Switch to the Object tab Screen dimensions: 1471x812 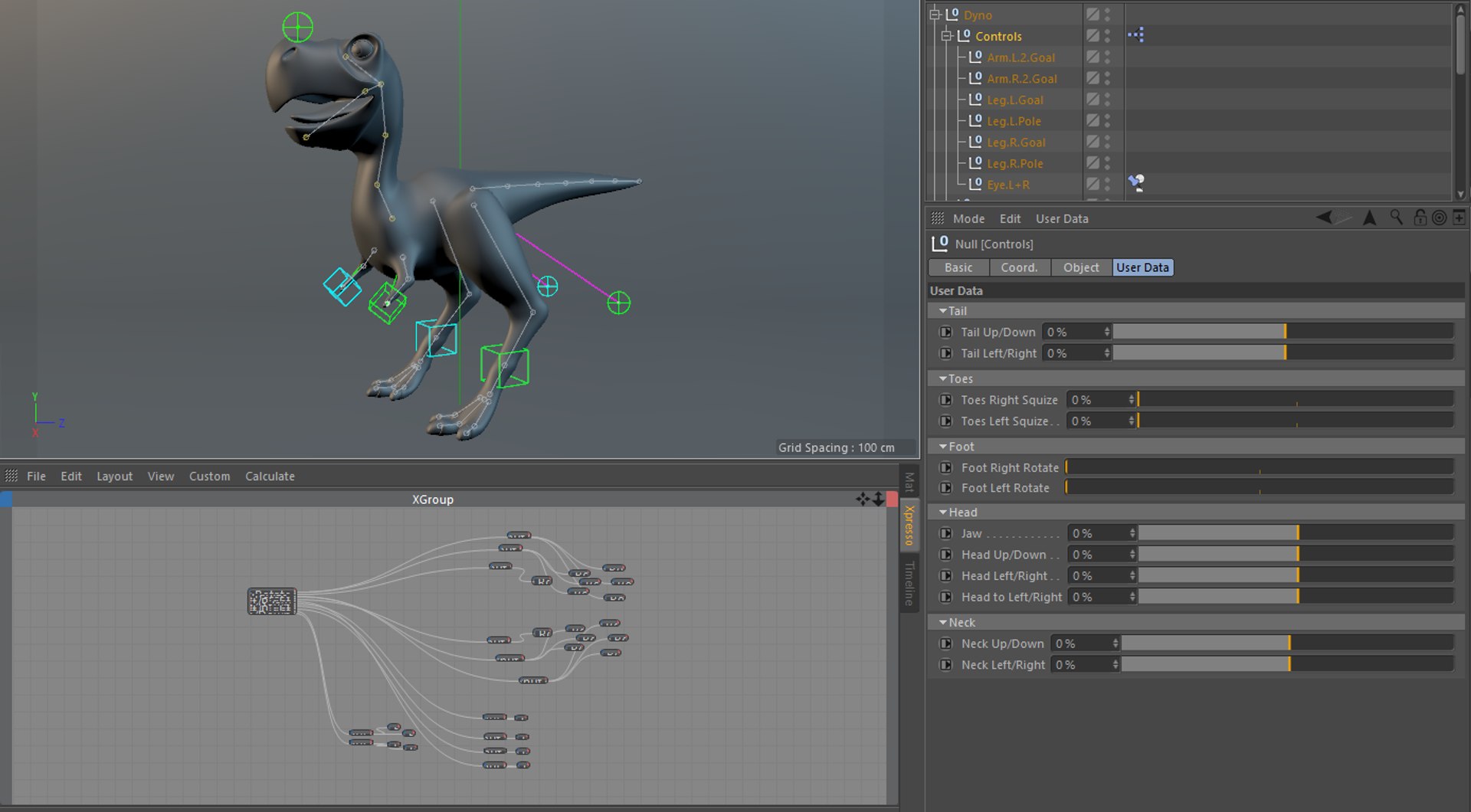pos(1081,267)
